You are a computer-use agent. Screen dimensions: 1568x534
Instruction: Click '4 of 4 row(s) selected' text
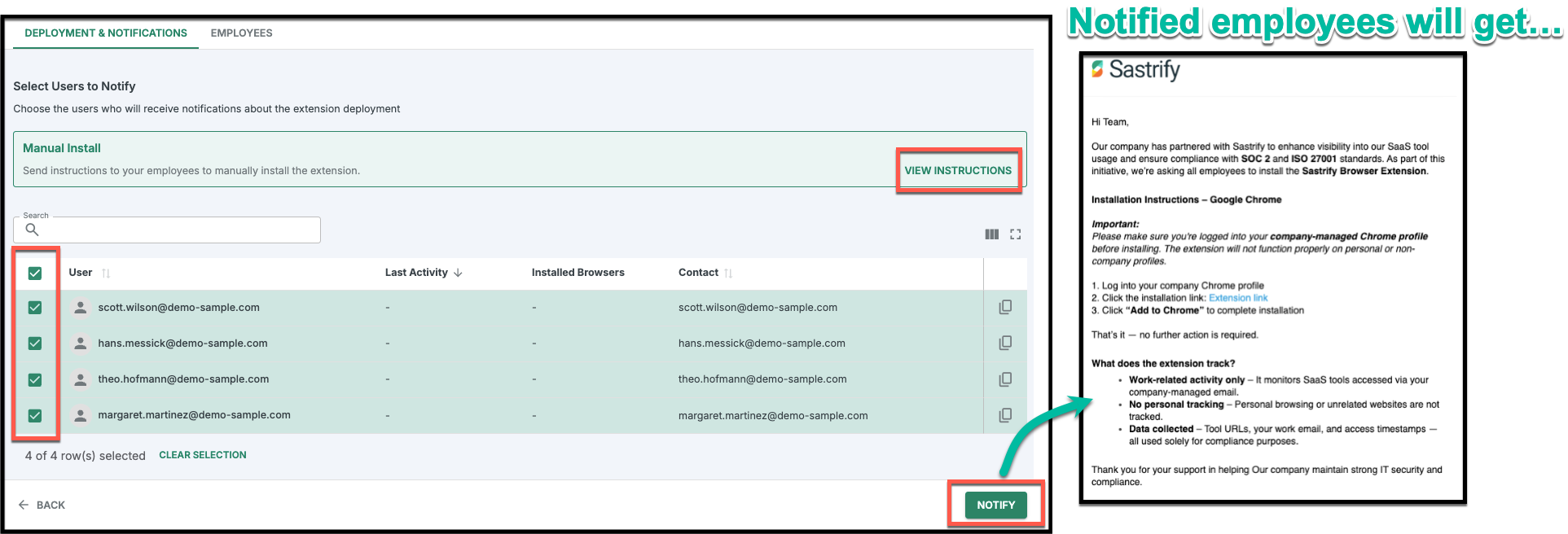85,456
